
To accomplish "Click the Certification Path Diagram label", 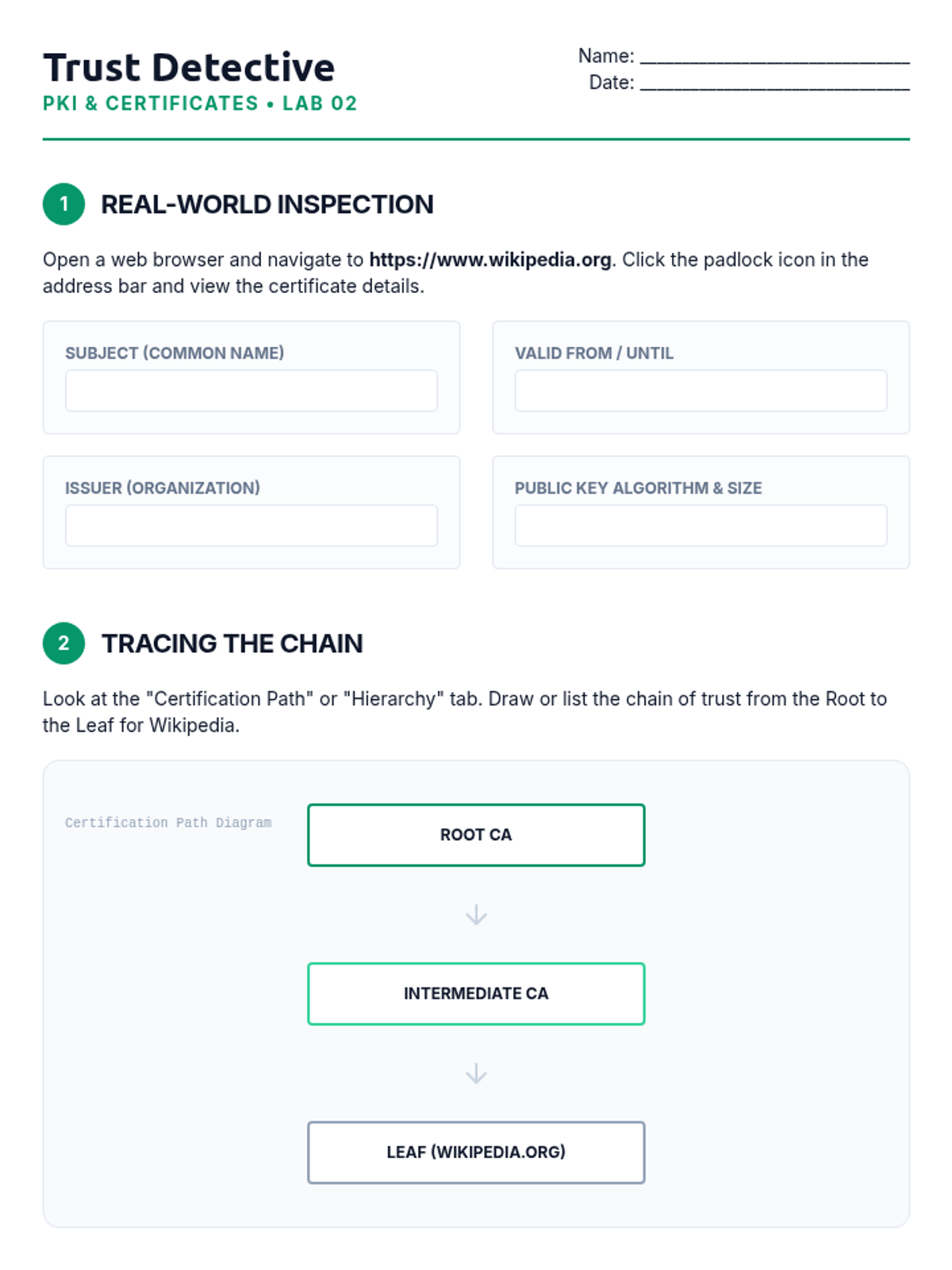I will click(168, 822).
